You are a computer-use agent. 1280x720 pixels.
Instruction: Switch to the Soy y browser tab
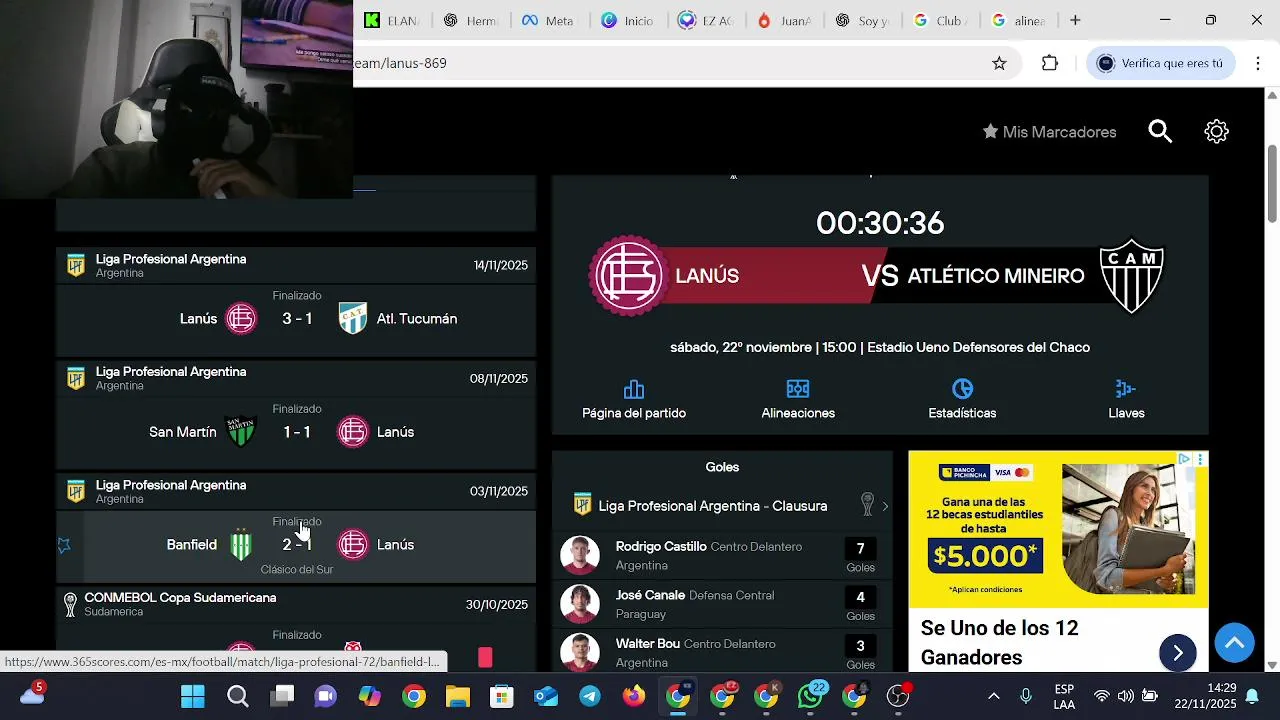coord(861,20)
